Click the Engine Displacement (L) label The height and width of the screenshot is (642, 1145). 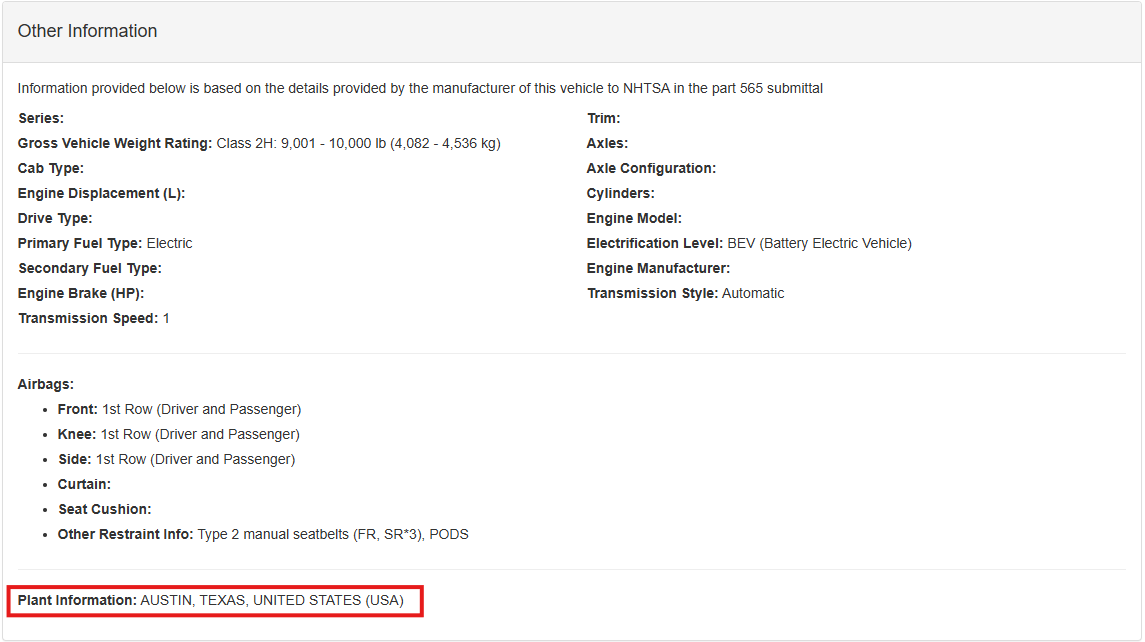pyautogui.click(x=101, y=193)
